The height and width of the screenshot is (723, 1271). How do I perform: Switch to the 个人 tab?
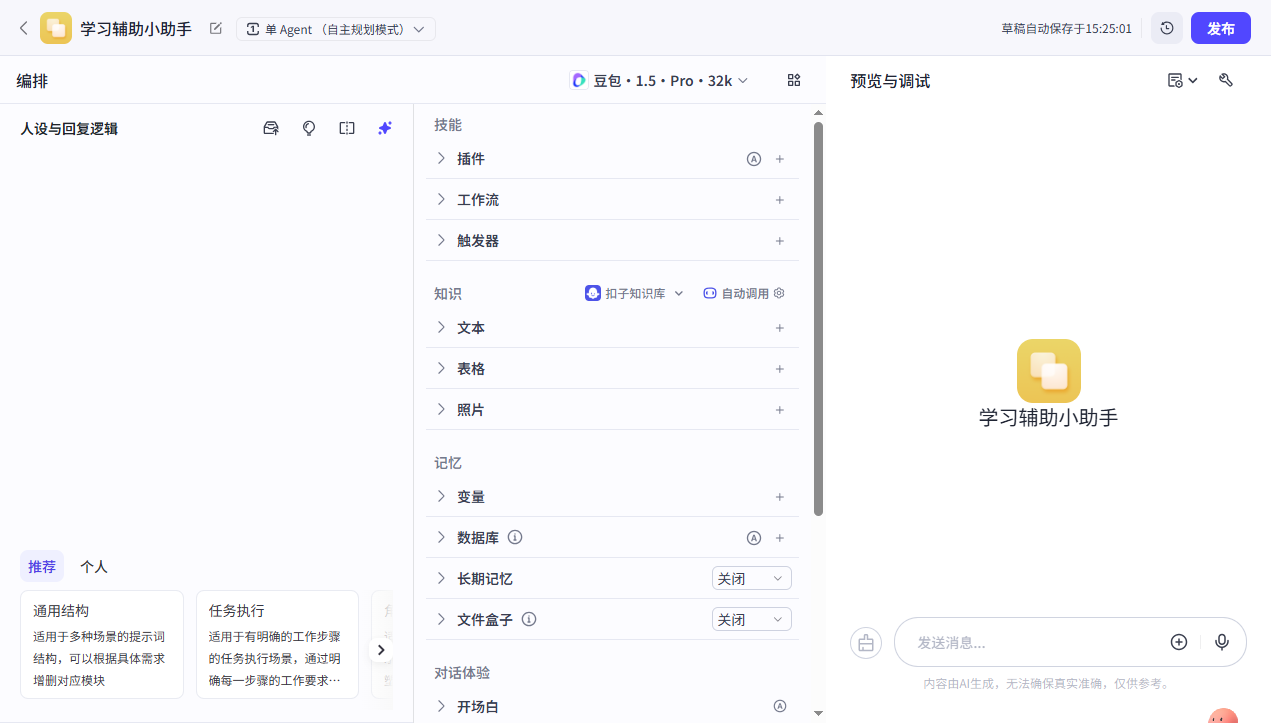pyautogui.click(x=93, y=566)
